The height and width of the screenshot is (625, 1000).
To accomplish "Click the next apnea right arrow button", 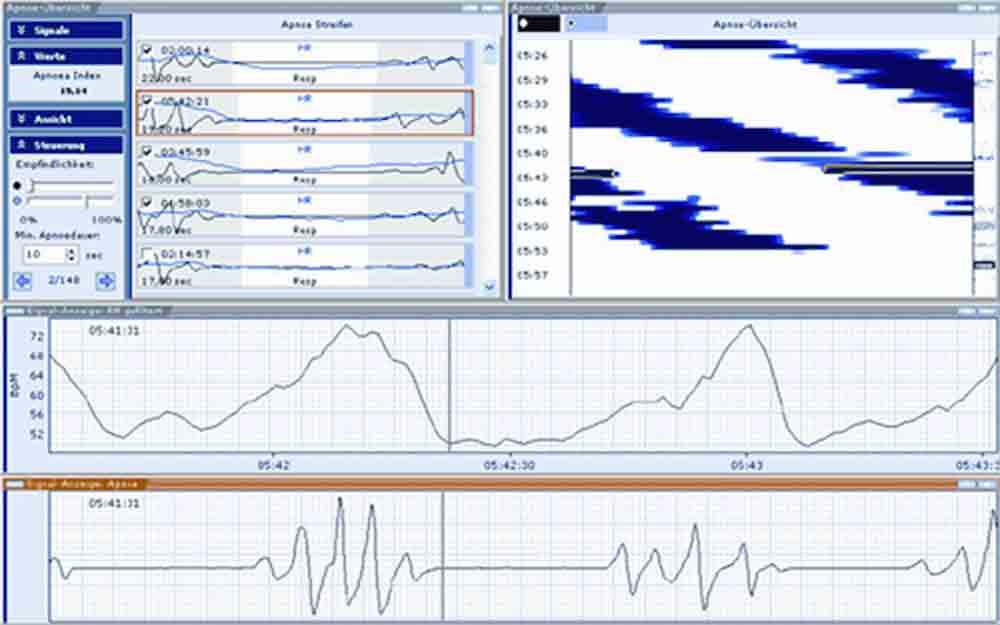I will 104,281.
